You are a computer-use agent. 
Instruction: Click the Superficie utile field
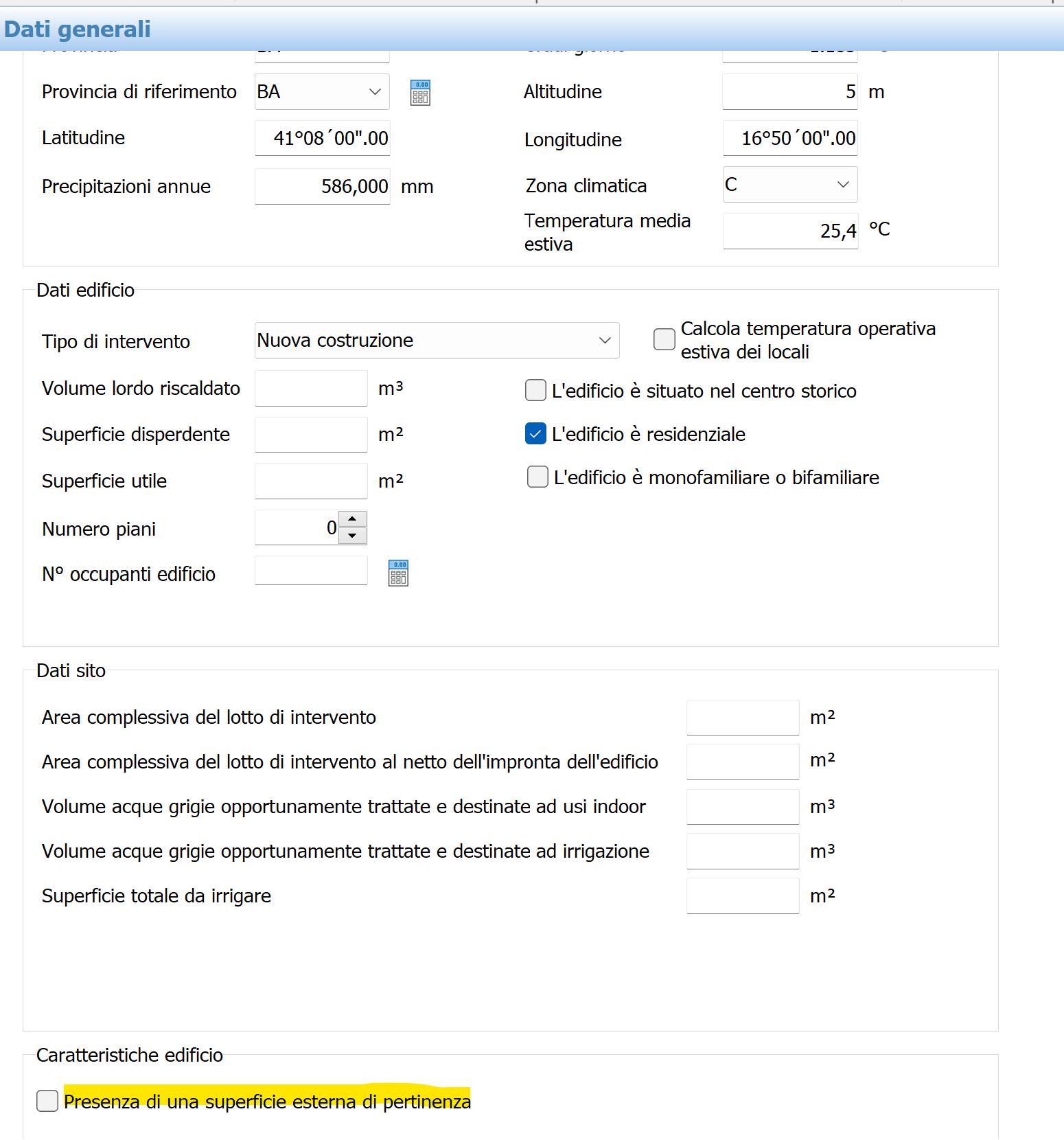point(311,481)
